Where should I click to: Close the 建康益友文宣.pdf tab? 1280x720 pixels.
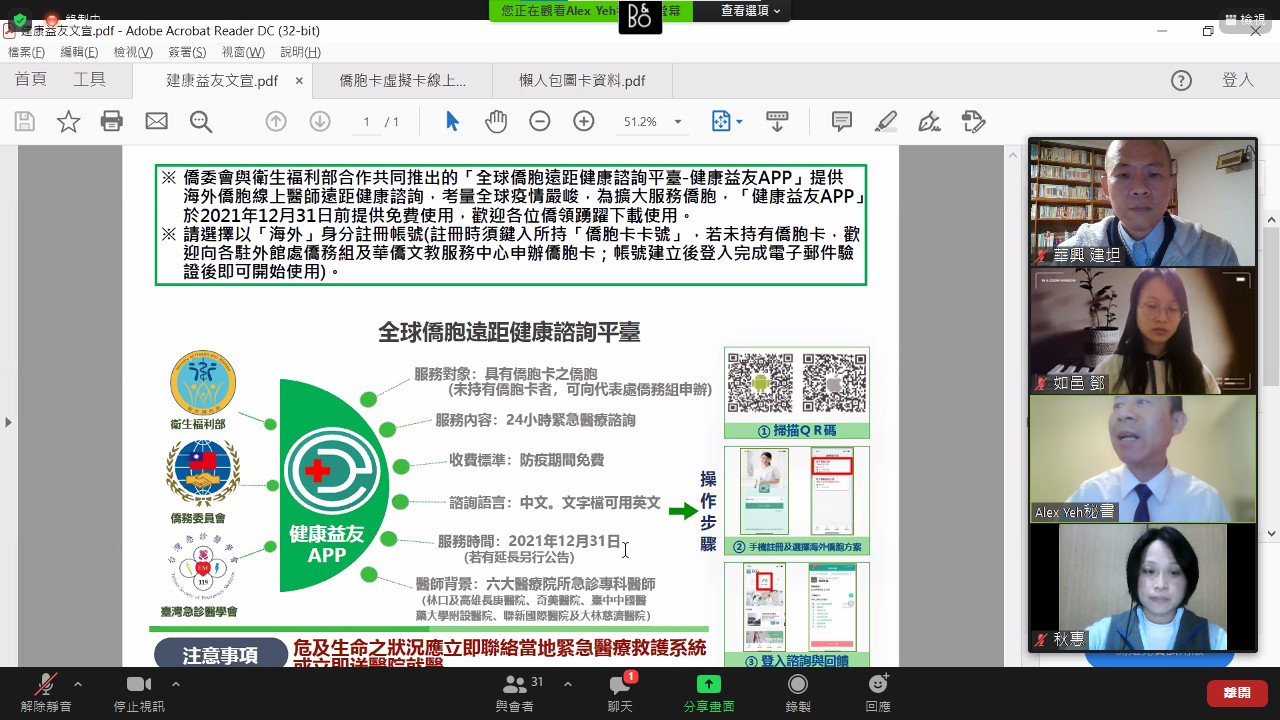(x=298, y=81)
